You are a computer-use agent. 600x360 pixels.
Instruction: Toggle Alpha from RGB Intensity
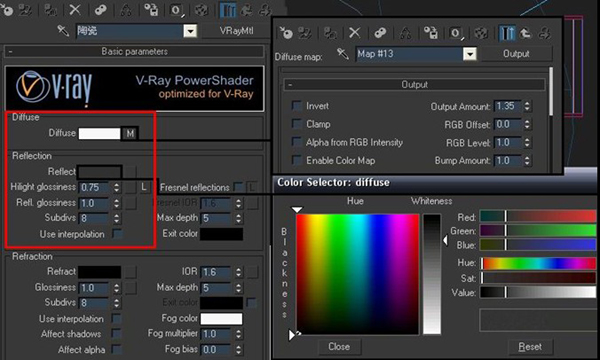297,142
